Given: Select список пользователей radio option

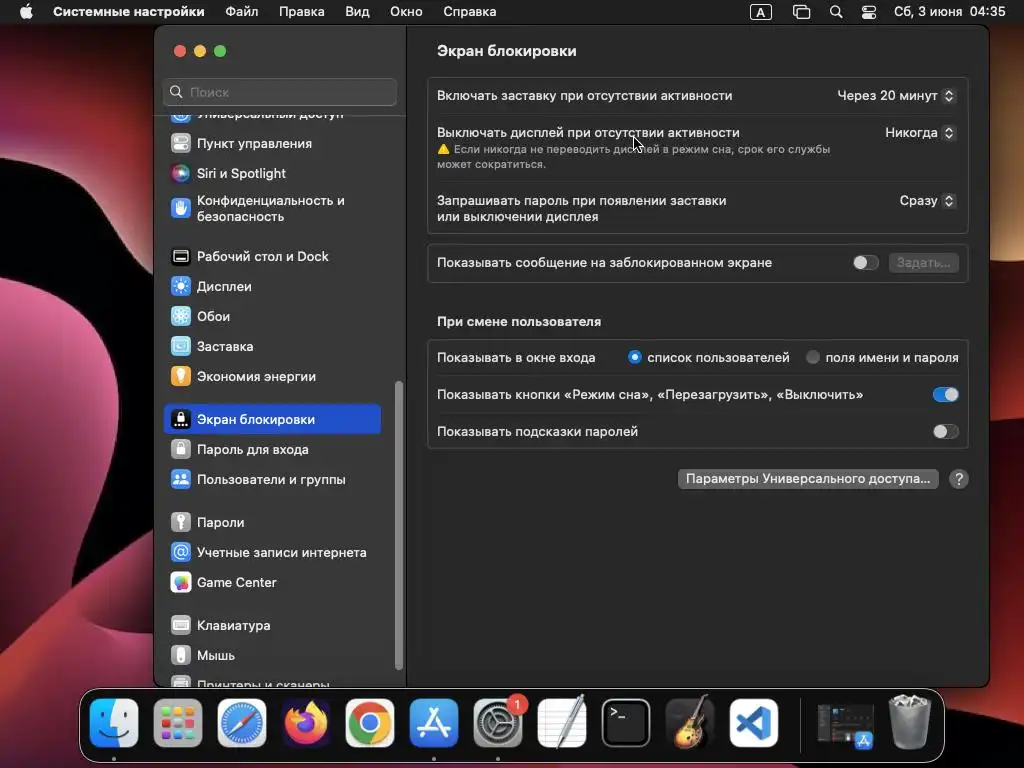Looking at the screenshot, I should pos(634,357).
